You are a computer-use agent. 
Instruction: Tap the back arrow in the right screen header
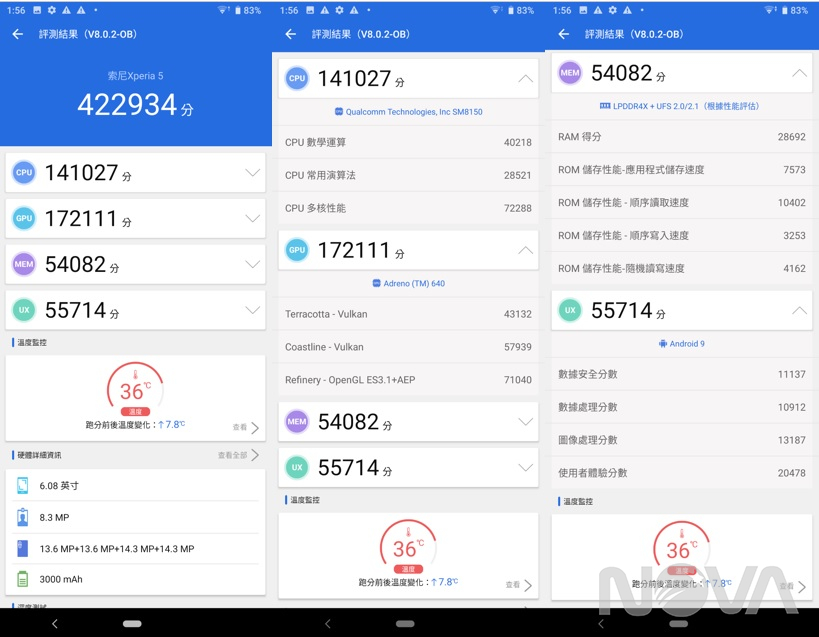563,34
